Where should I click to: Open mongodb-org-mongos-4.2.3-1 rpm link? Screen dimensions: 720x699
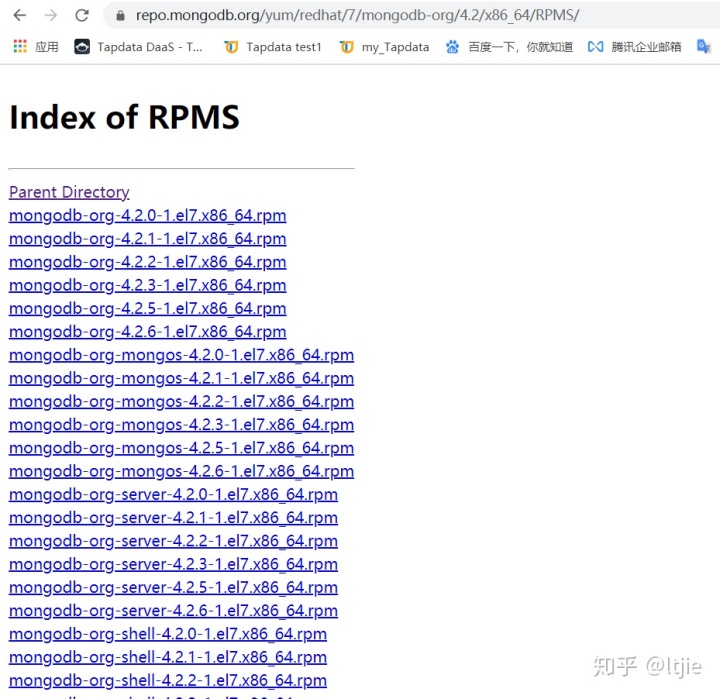pos(181,425)
